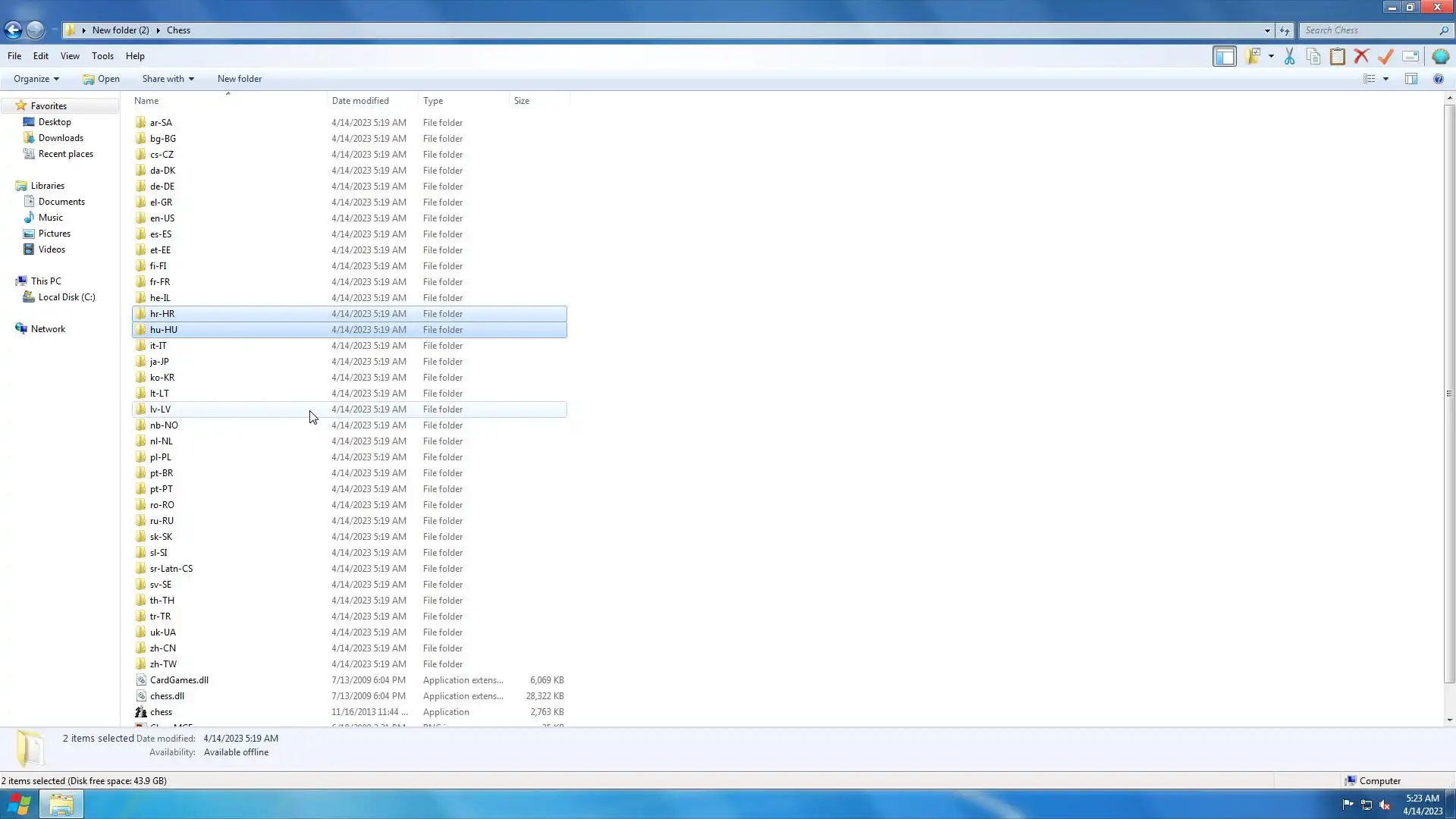Click the Paste clipboard icon
The height and width of the screenshot is (819, 1456).
(x=1338, y=56)
